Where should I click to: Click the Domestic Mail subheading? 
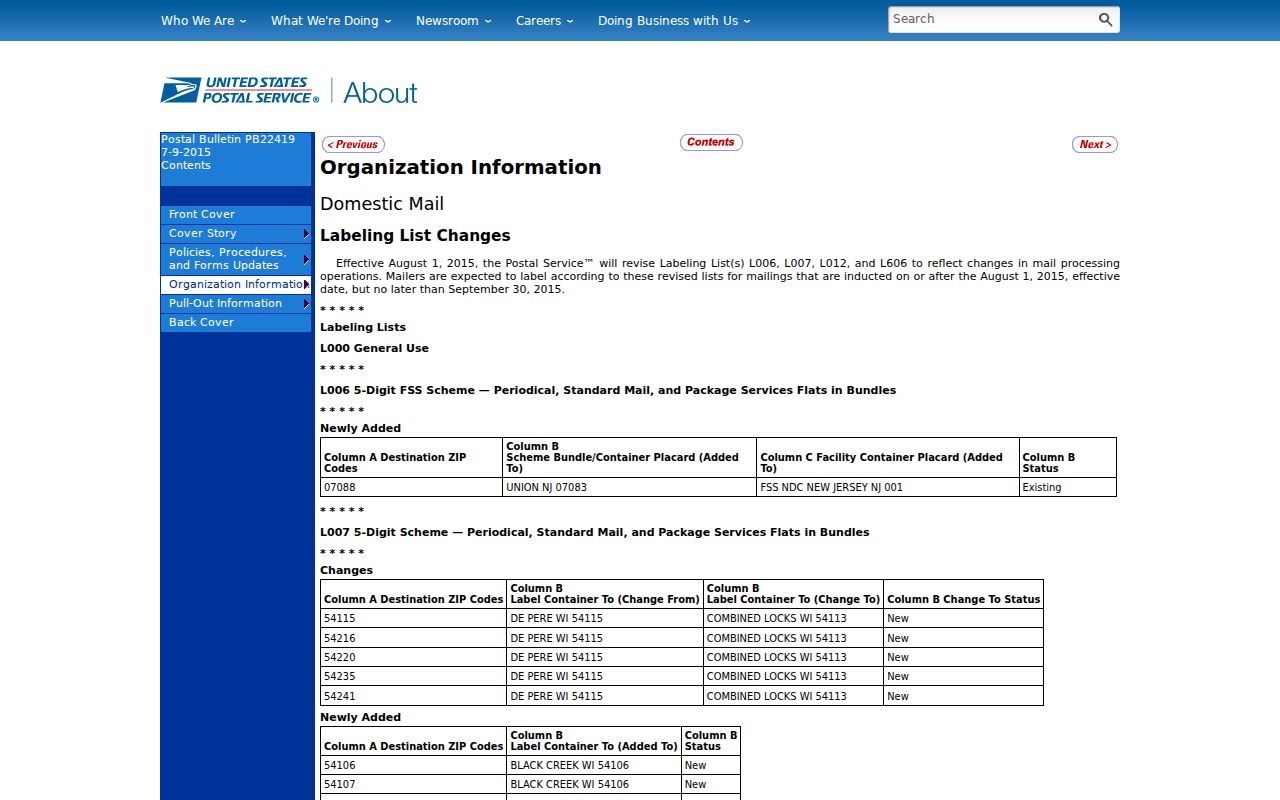(382, 204)
